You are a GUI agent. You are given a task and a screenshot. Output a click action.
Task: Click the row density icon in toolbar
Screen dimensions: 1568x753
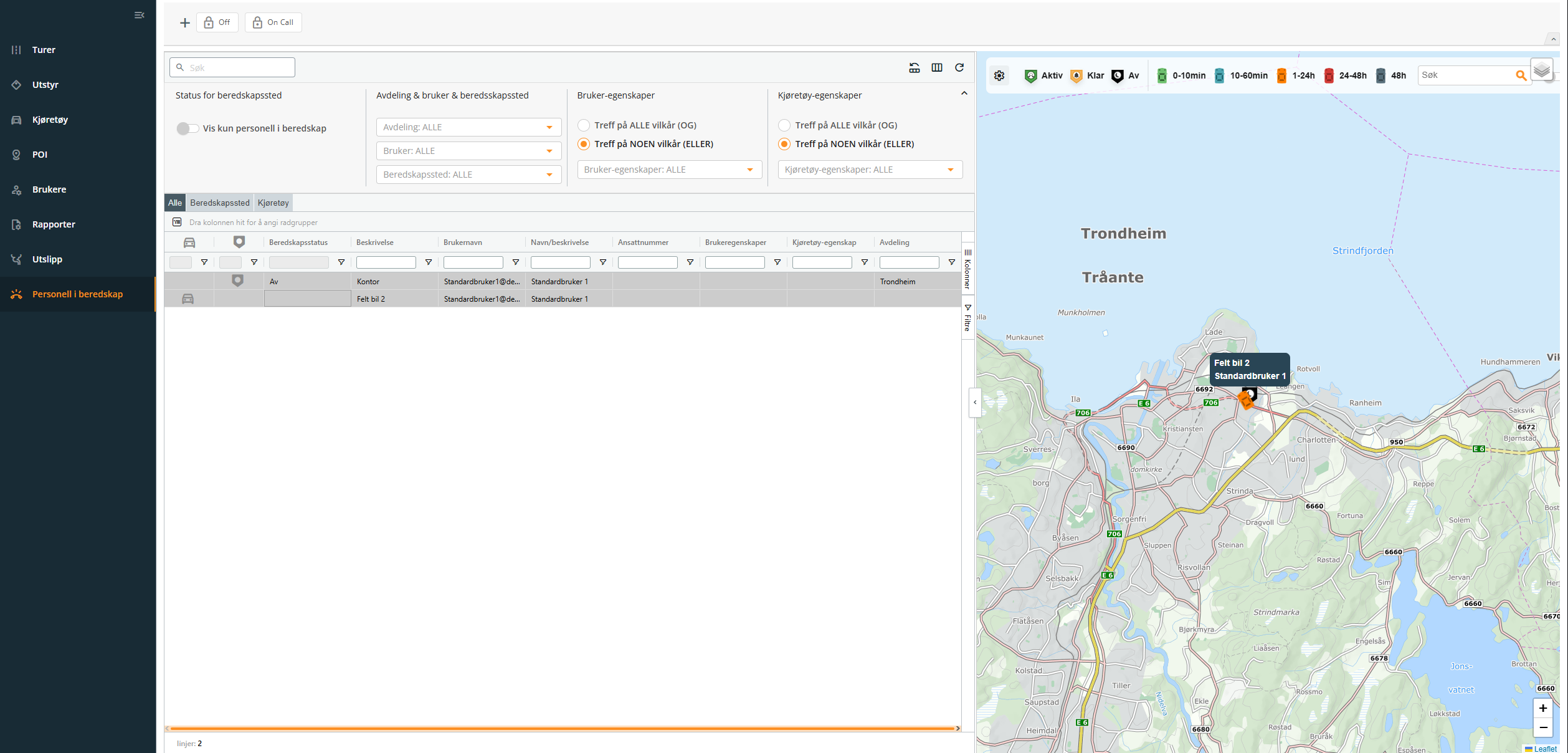915,67
